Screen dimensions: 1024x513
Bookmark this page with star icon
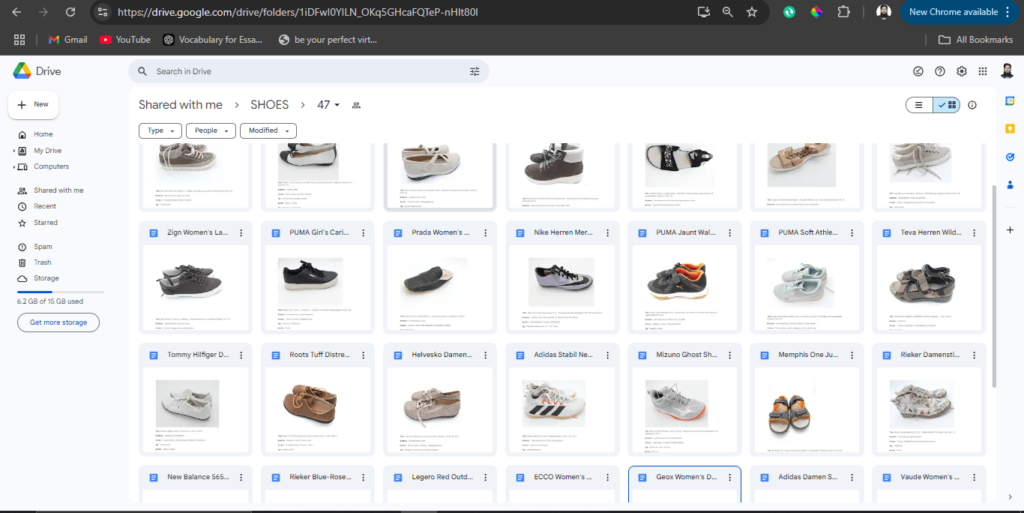pyautogui.click(x=752, y=12)
